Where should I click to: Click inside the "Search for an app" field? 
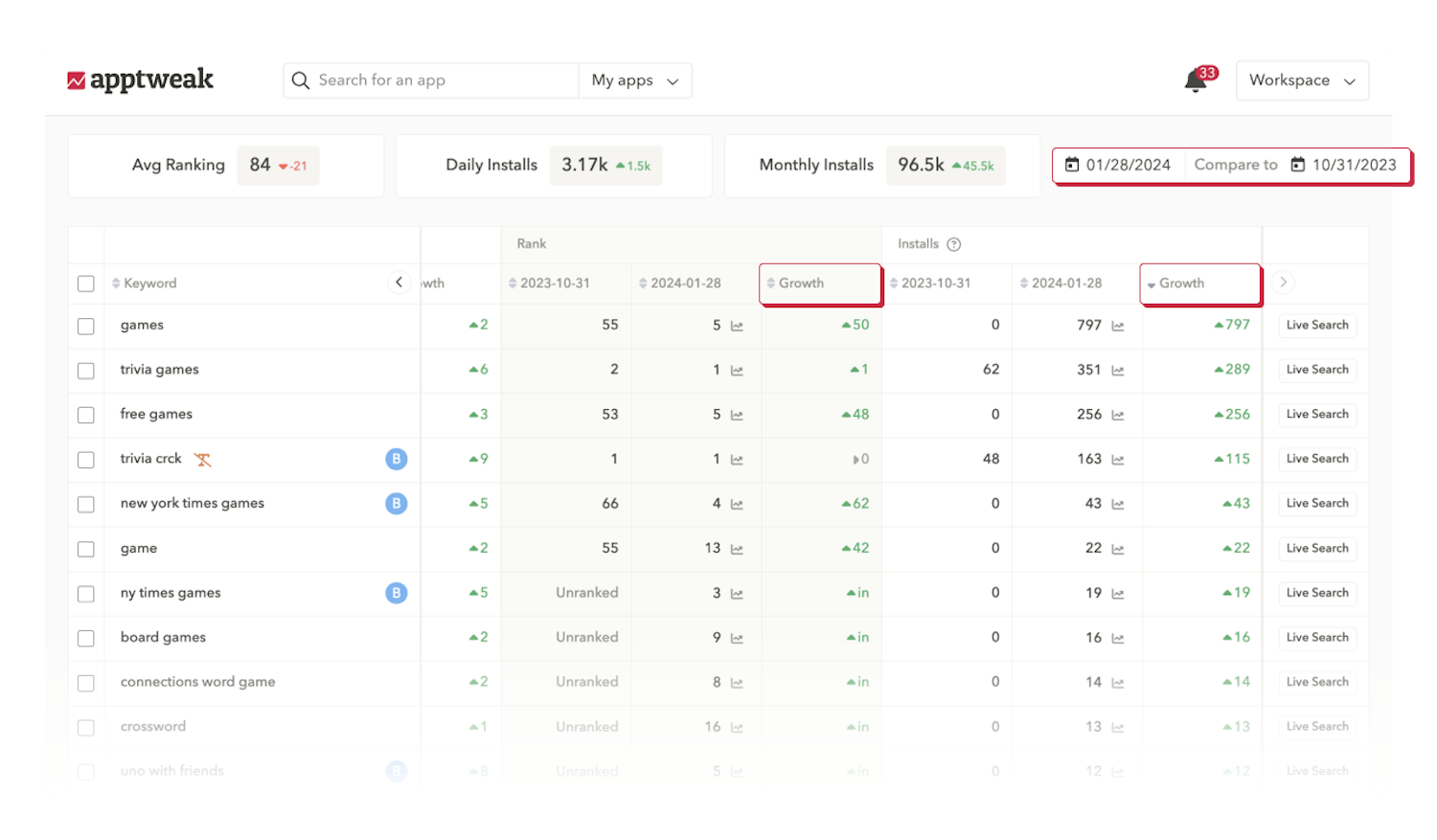coord(431,80)
